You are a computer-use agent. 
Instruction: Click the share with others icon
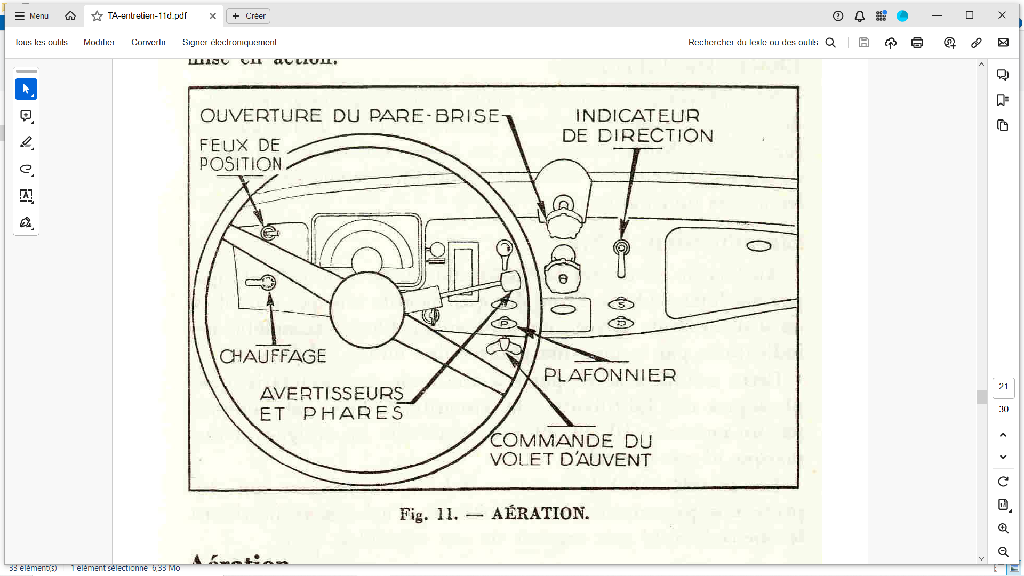(x=950, y=42)
